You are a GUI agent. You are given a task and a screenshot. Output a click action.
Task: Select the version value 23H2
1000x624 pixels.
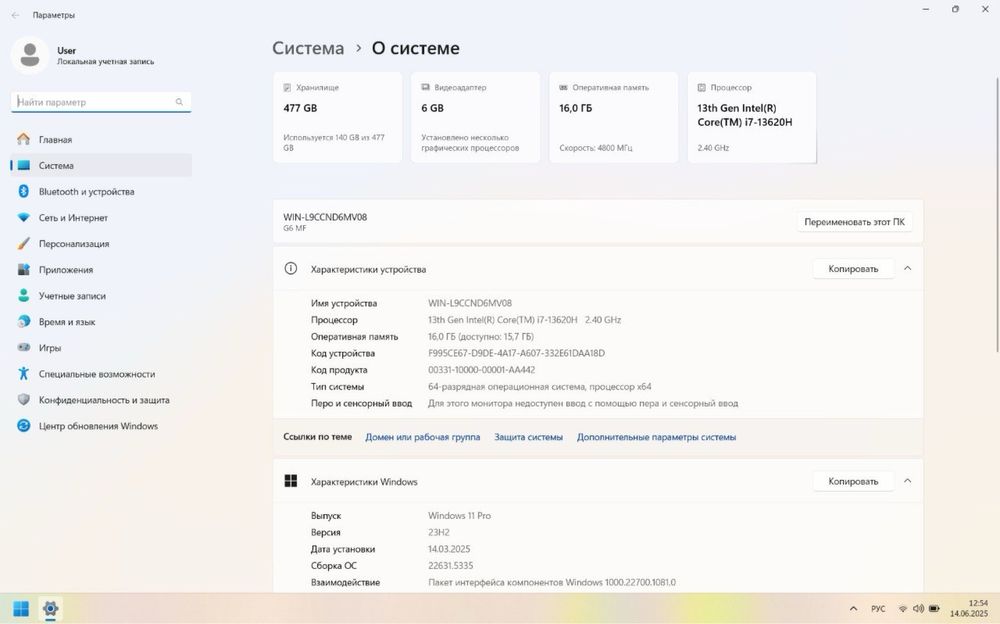[x=439, y=532]
